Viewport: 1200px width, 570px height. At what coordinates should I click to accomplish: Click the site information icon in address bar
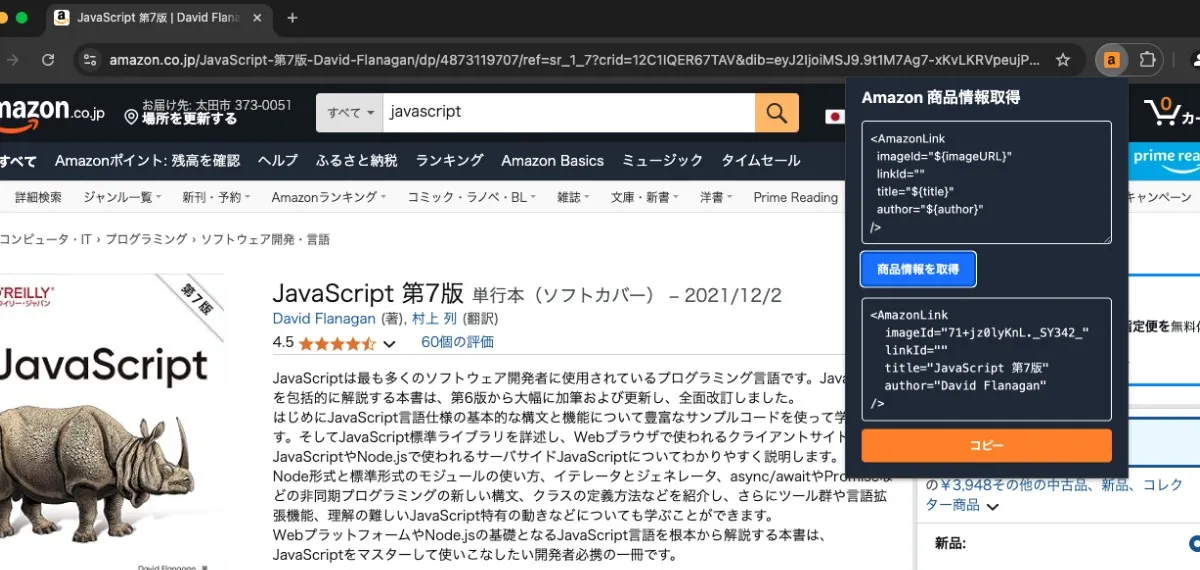(90, 60)
